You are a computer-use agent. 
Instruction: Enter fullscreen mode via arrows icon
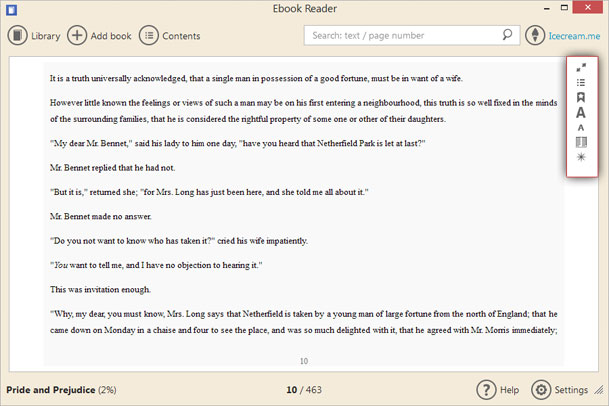pos(581,68)
